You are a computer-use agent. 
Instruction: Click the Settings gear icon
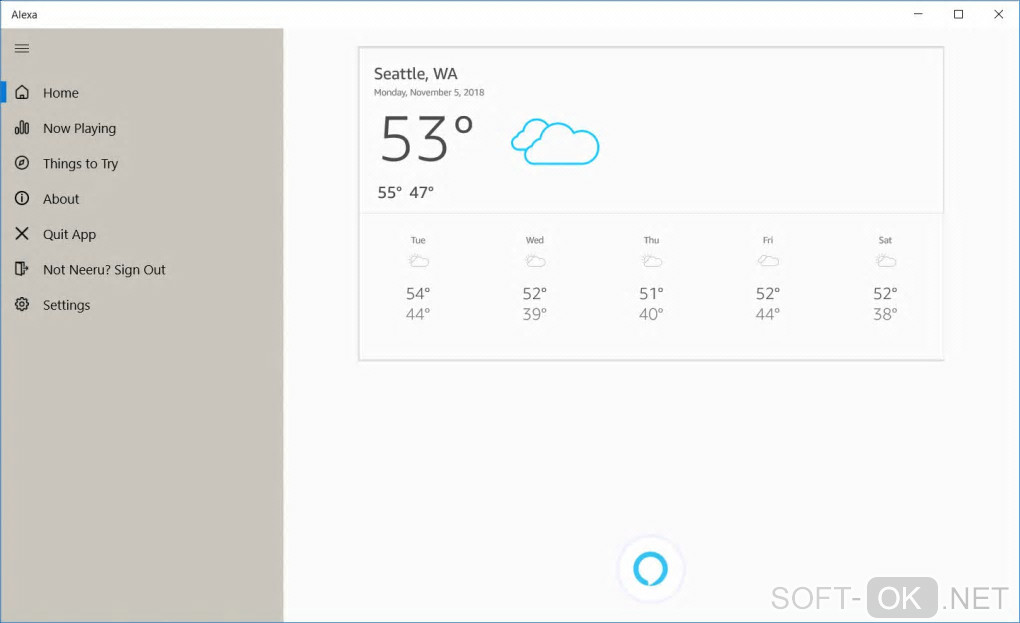(x=22, y=305)
